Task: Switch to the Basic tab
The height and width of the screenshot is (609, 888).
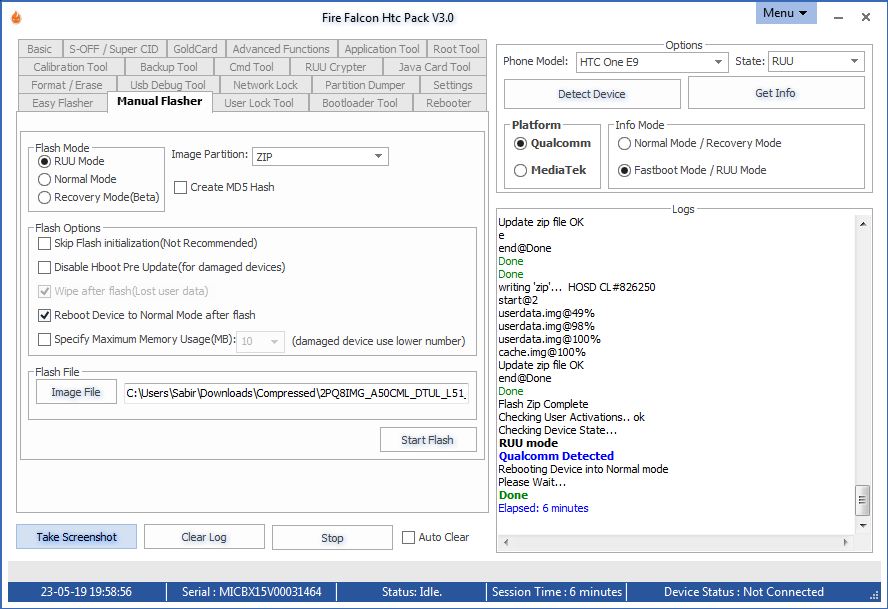Action: pos(40,49)
